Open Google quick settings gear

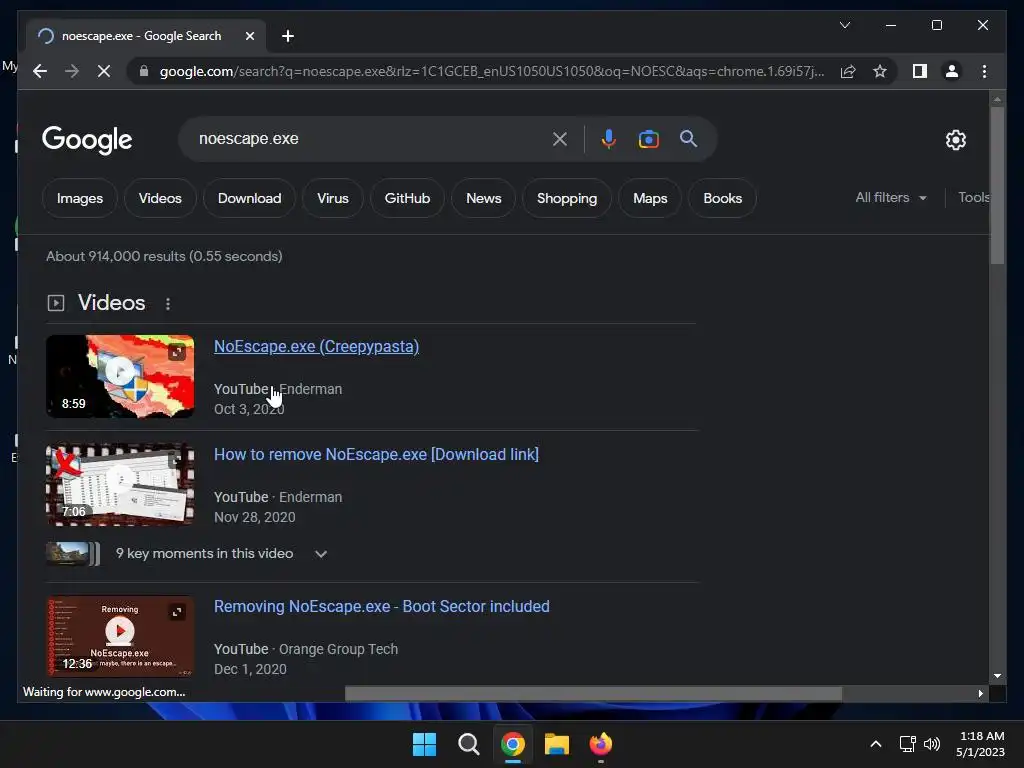(x=955, y=139)
